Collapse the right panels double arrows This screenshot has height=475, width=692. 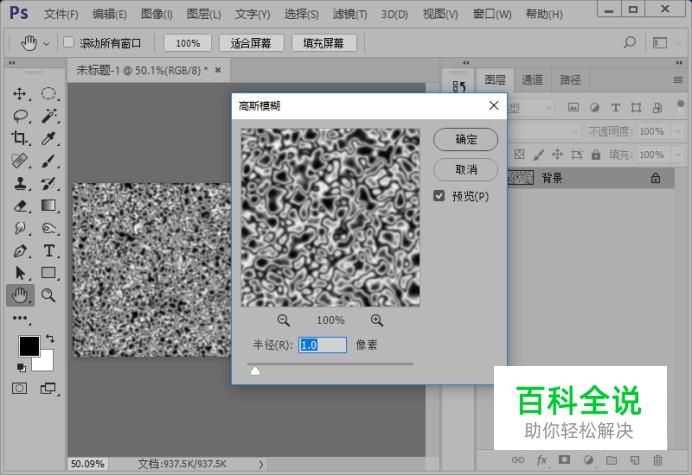coord(679,63)
